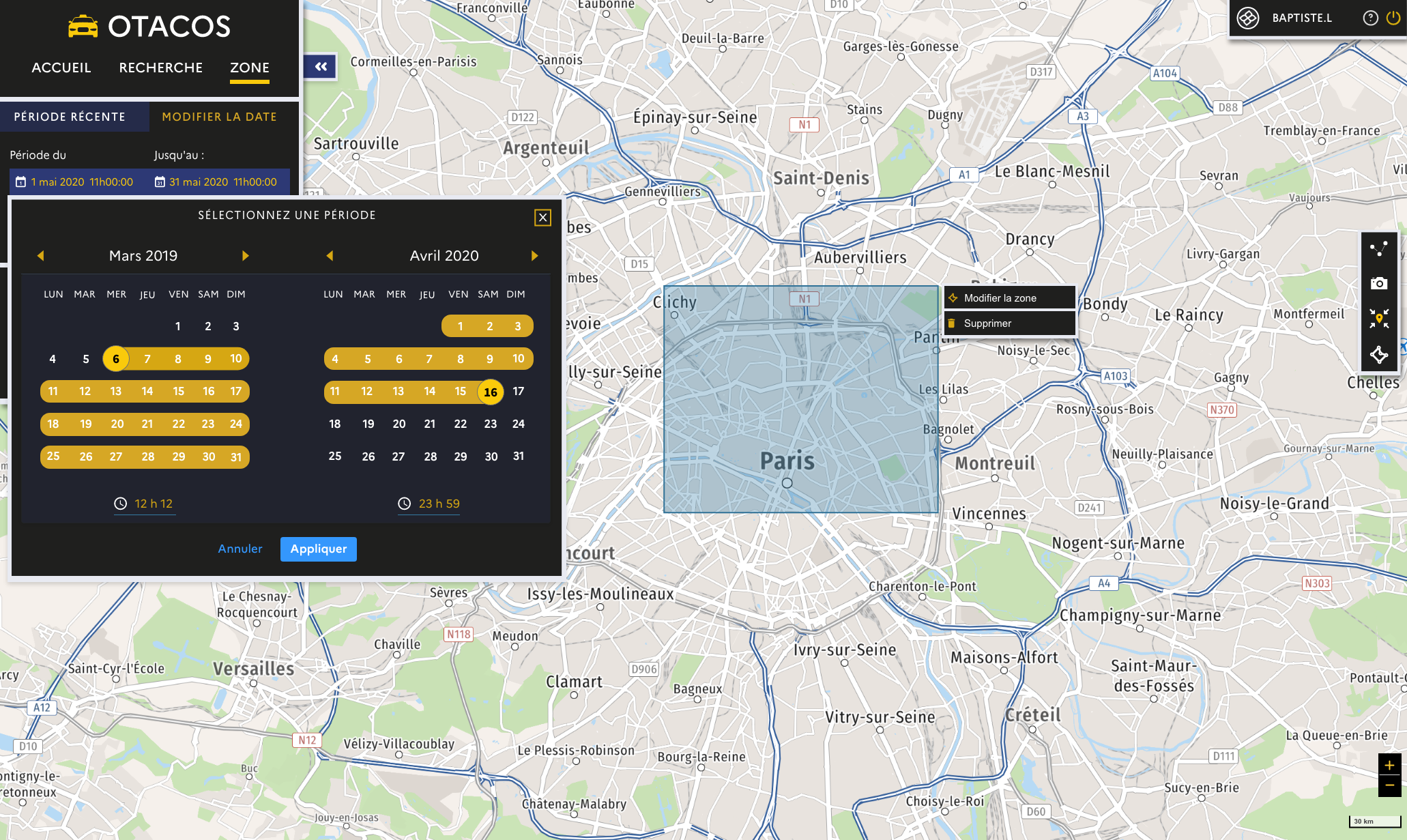Click the measure path nodes tool icon

pos(1378,249)
